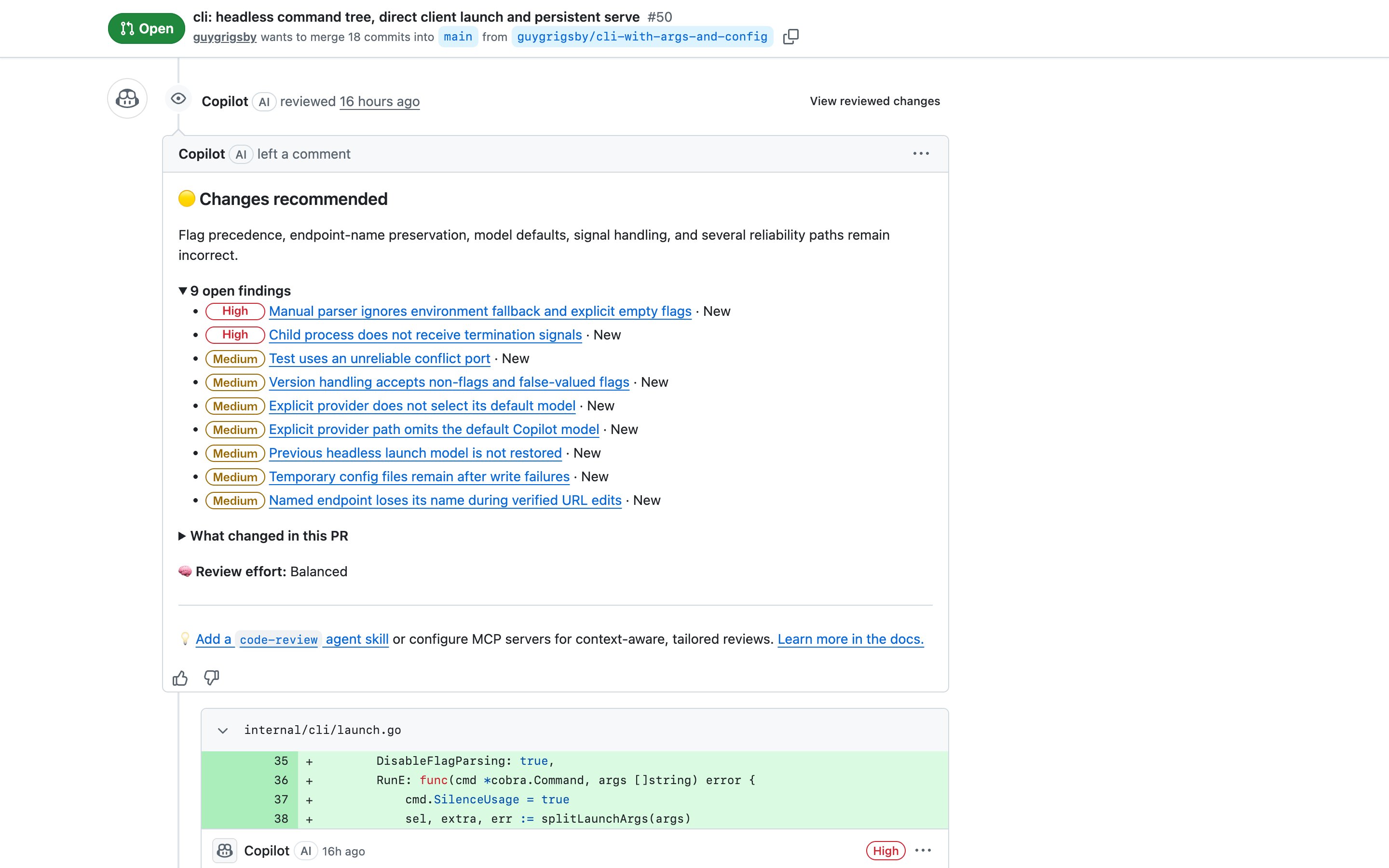The height and width of the screenshot is (868, 1389).
Task: Click the Copilot avatar beside the review
Action: [127, 99]
